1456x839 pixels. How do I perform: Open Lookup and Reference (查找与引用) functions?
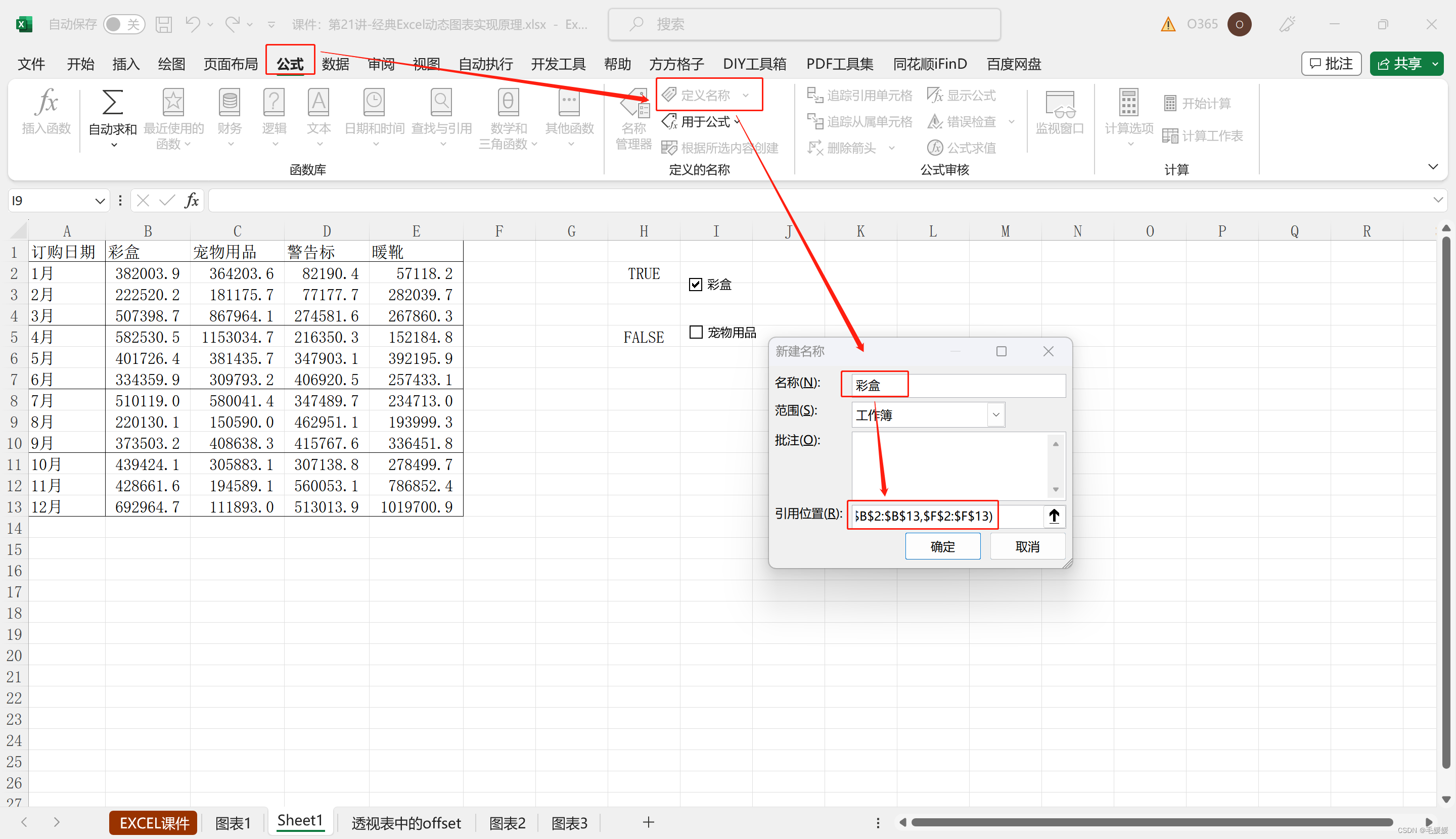pos(441,118)
